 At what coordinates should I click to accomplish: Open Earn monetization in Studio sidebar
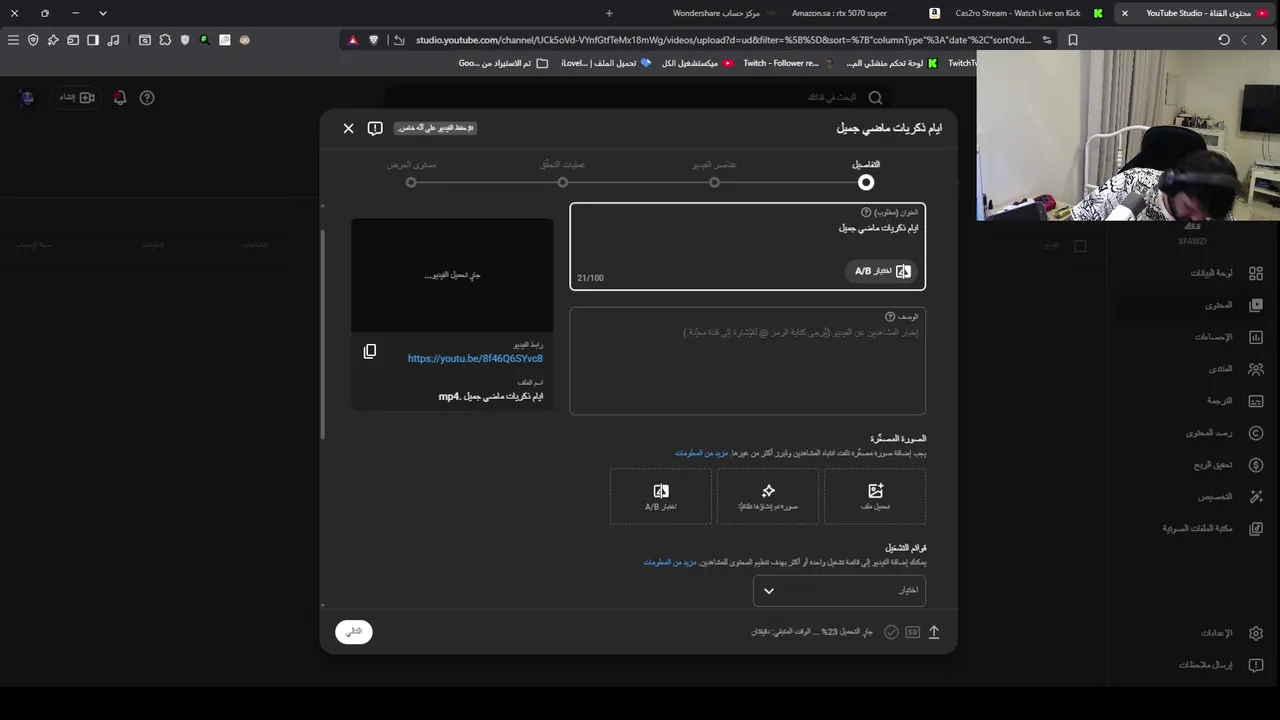coord(1228,465)
